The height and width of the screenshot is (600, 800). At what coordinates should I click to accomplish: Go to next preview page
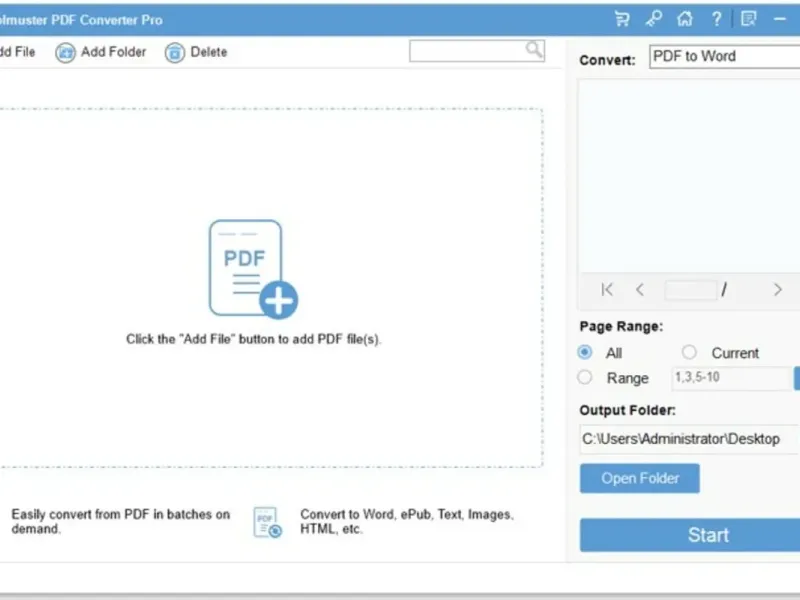[777, 290]
